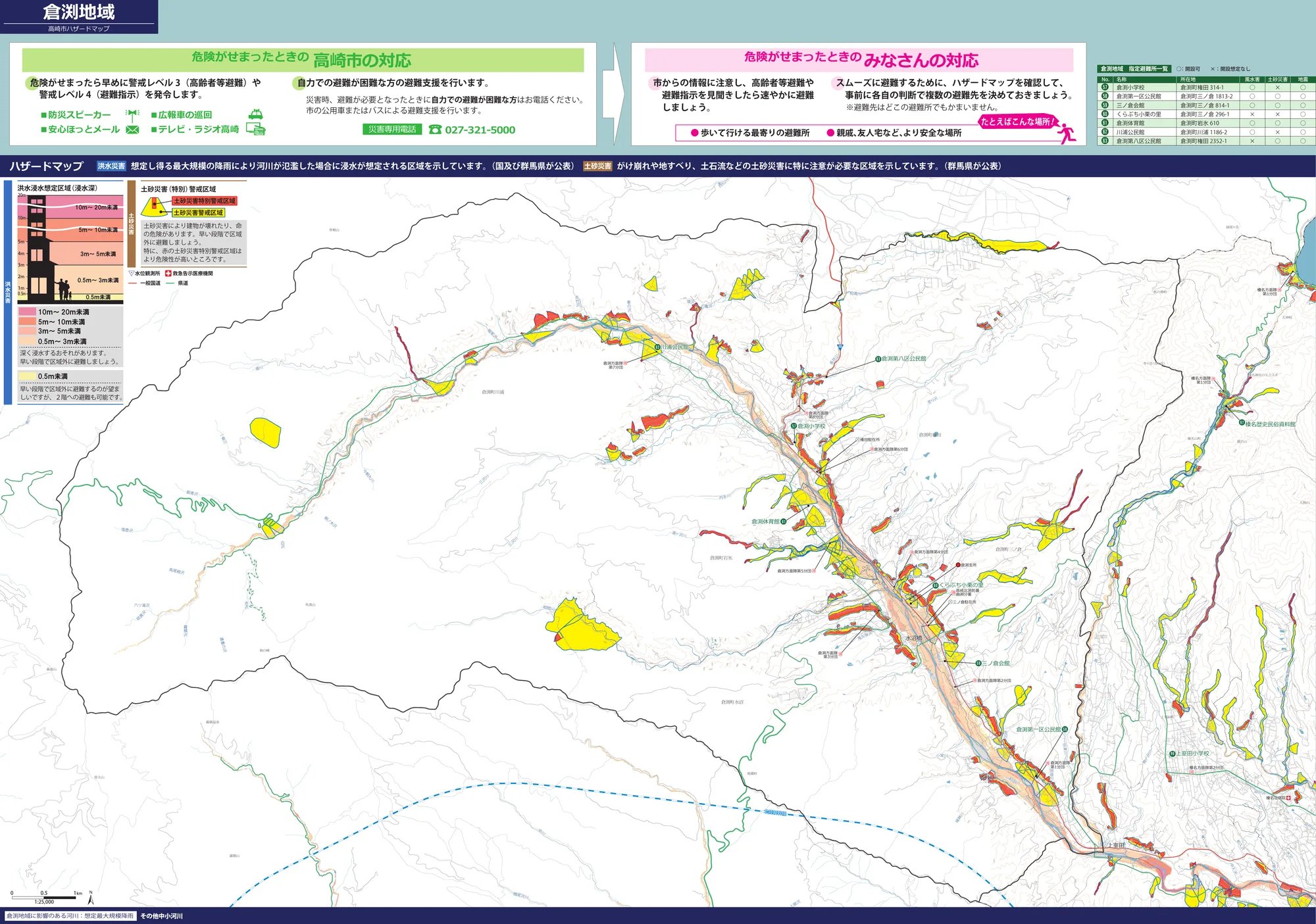Click the 広報車の巡回 text
This screenshot has width=1316, height=924.
point(185,115)
